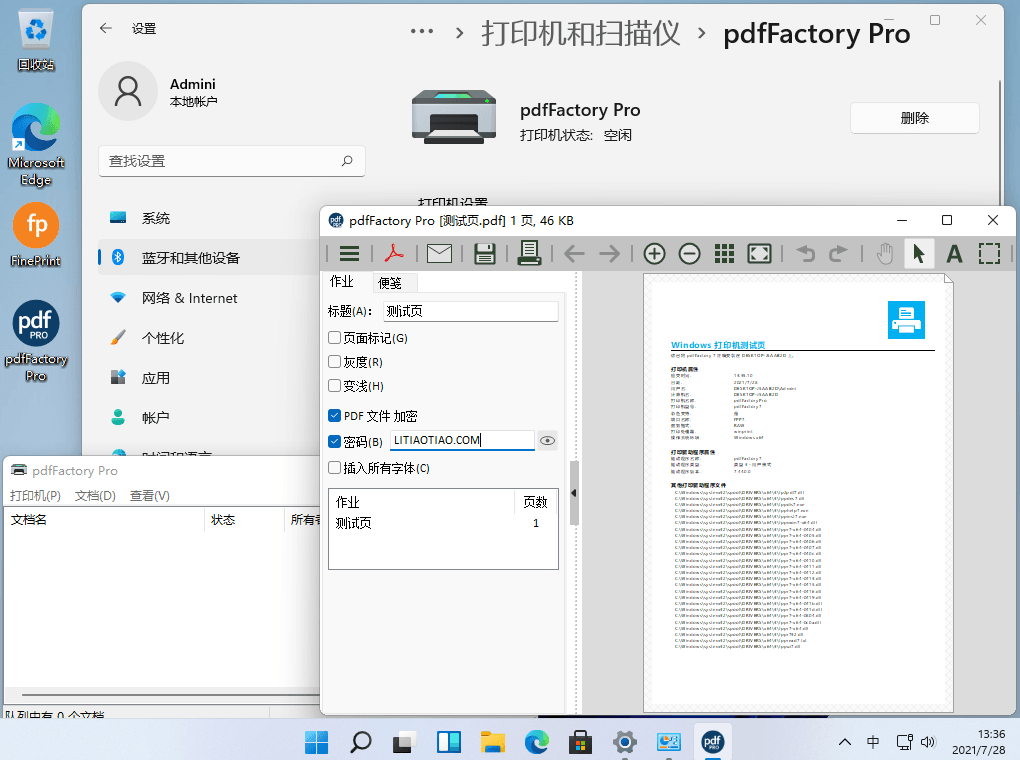Send PDF via email envelope icon
1020x760 pixels.
[439, 254]
